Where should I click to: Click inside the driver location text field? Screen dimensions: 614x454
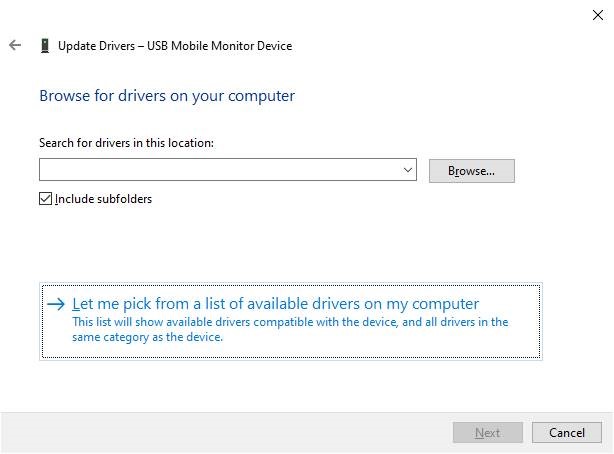(x=220, y=171)
